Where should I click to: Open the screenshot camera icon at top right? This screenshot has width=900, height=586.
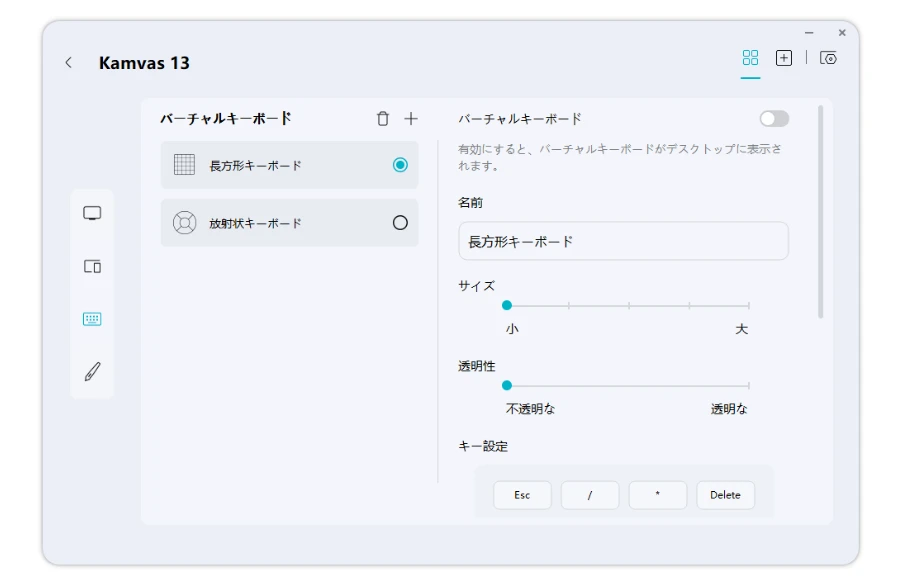tap(828, 58)
